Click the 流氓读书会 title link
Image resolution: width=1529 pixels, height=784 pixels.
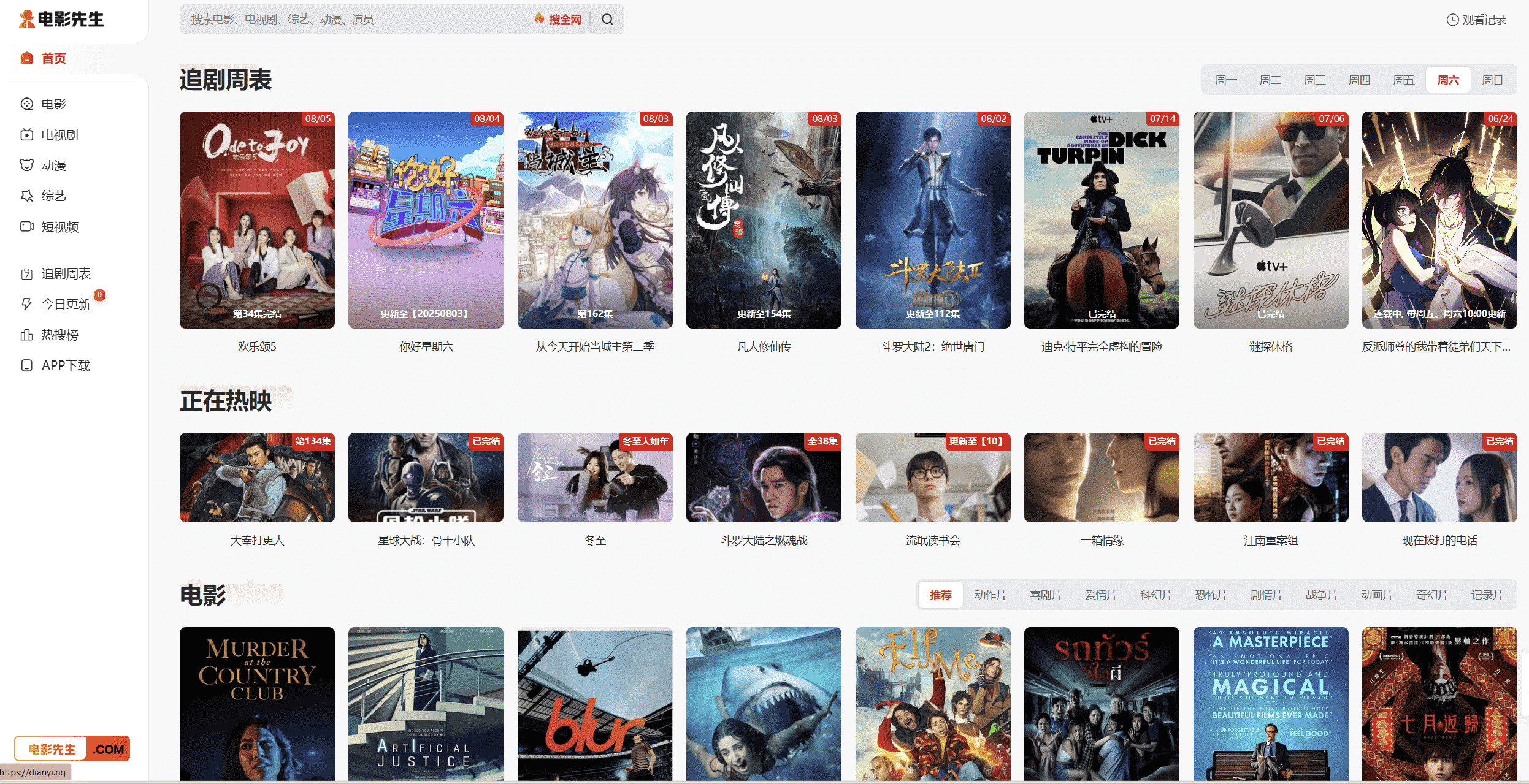pyautogui.click(x=933, y=541)
